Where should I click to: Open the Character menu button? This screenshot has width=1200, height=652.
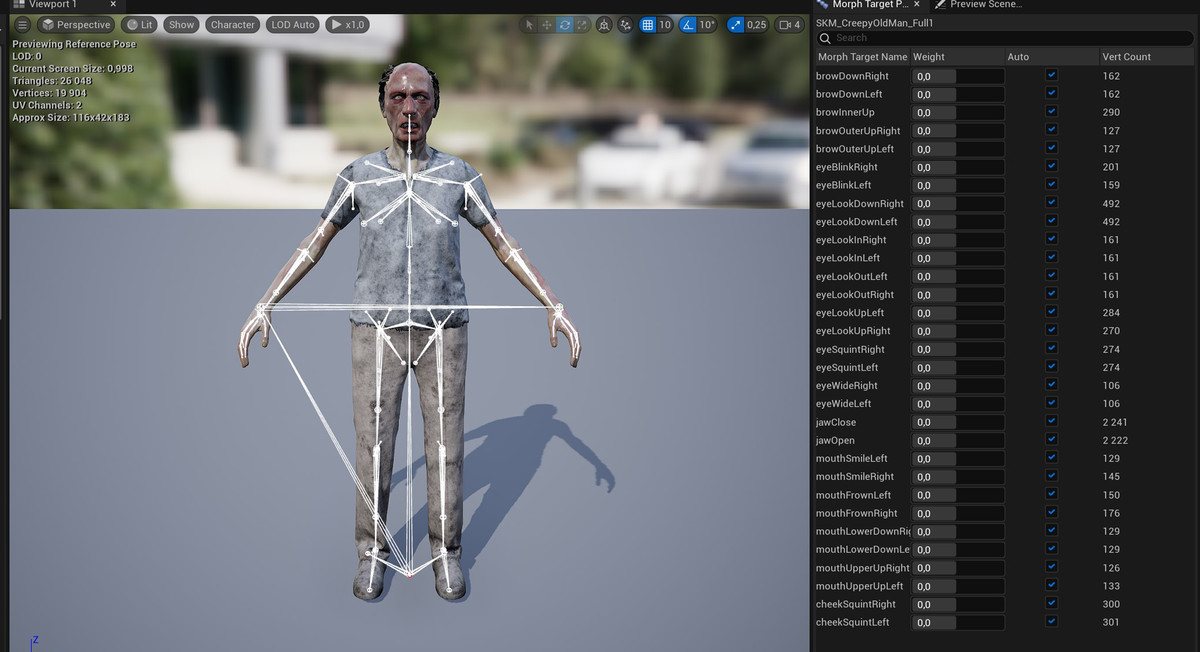[232, 25]
